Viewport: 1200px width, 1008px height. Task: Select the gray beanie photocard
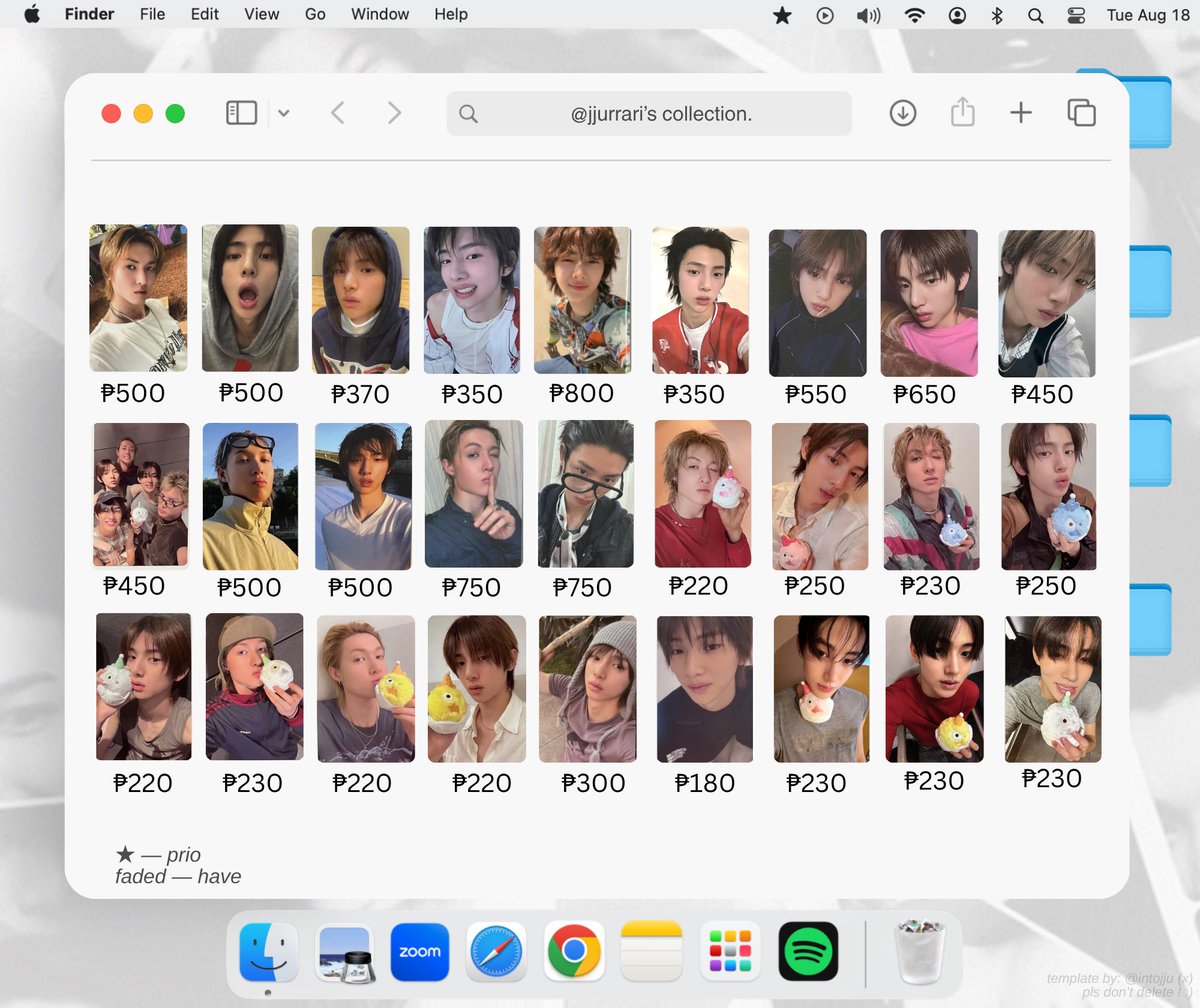point(587,689)
